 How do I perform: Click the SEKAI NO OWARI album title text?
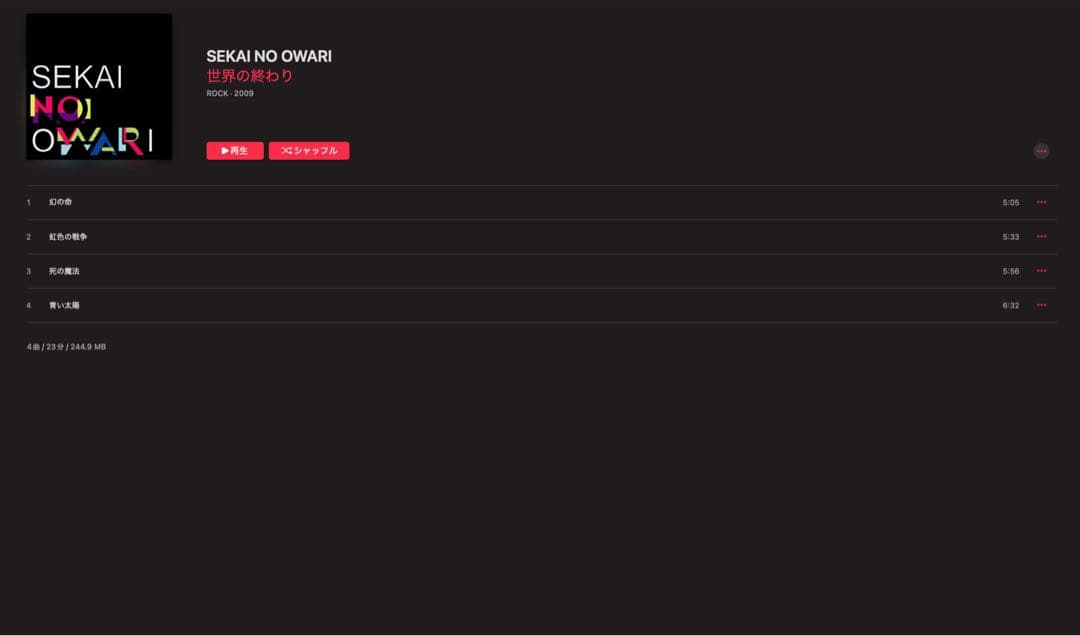(269, 56)
